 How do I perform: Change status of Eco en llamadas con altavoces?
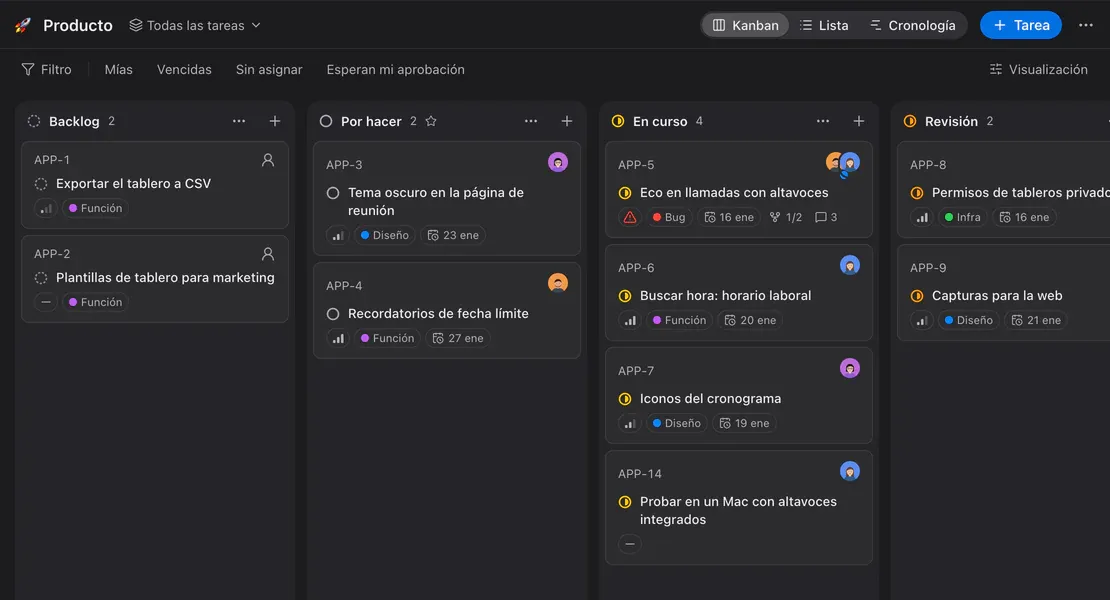point(625,193)
